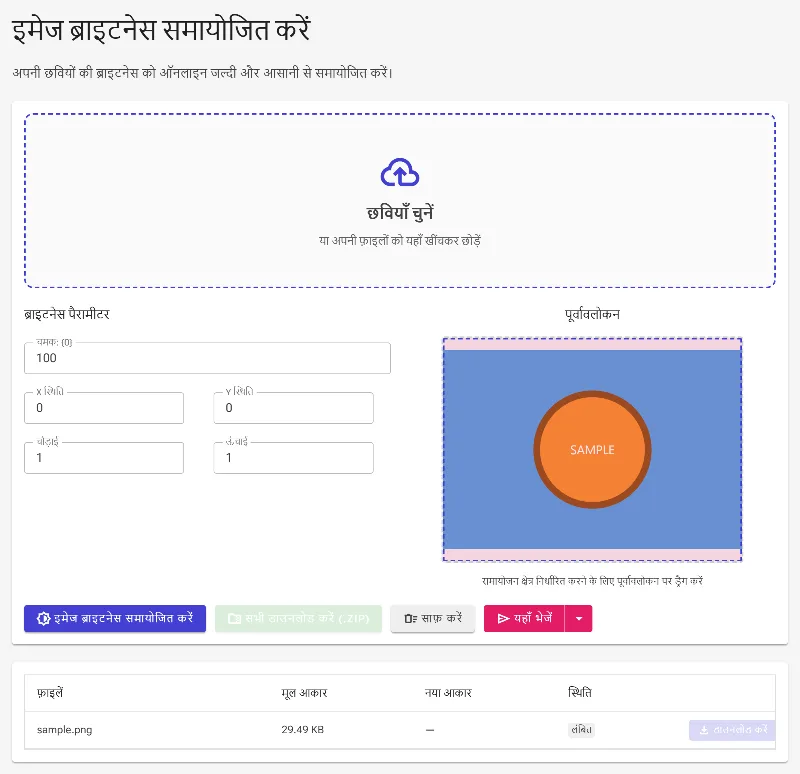Screen dimensions: 800x774
Task: Click the sample preview image
Action: pos(592,450)
